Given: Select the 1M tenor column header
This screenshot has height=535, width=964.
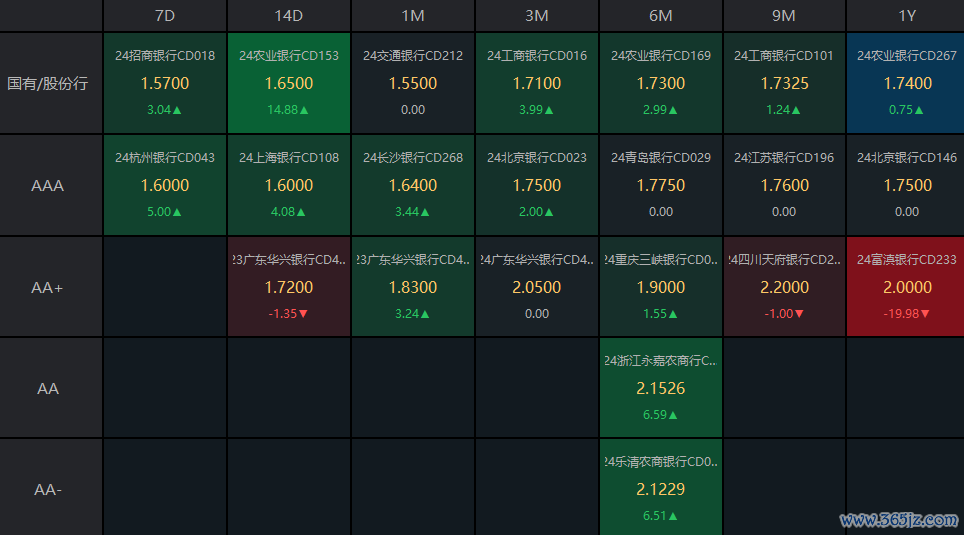Looking at the screenshot, I should point(413,15).
